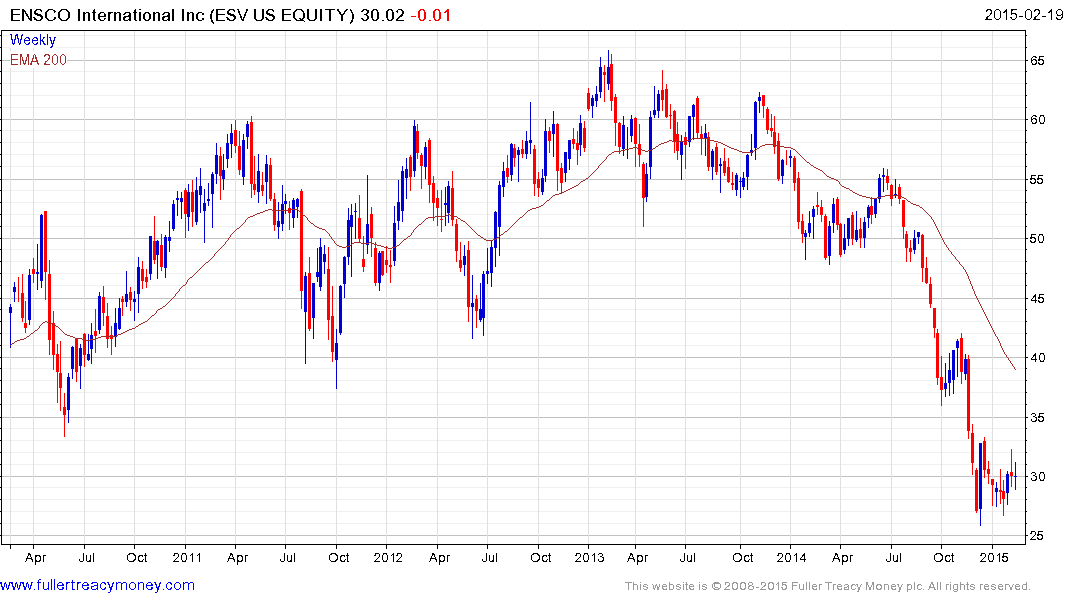
Task: Click the Weekly timeframe label
Action: (x=32, y=40)
